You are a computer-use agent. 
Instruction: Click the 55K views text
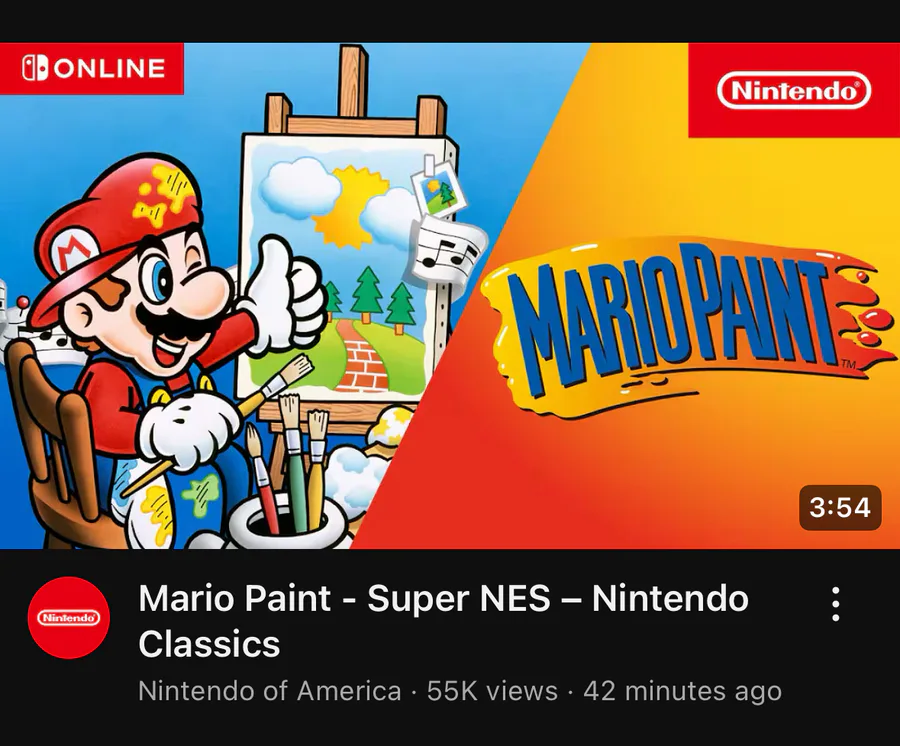[x=492, y=691]
